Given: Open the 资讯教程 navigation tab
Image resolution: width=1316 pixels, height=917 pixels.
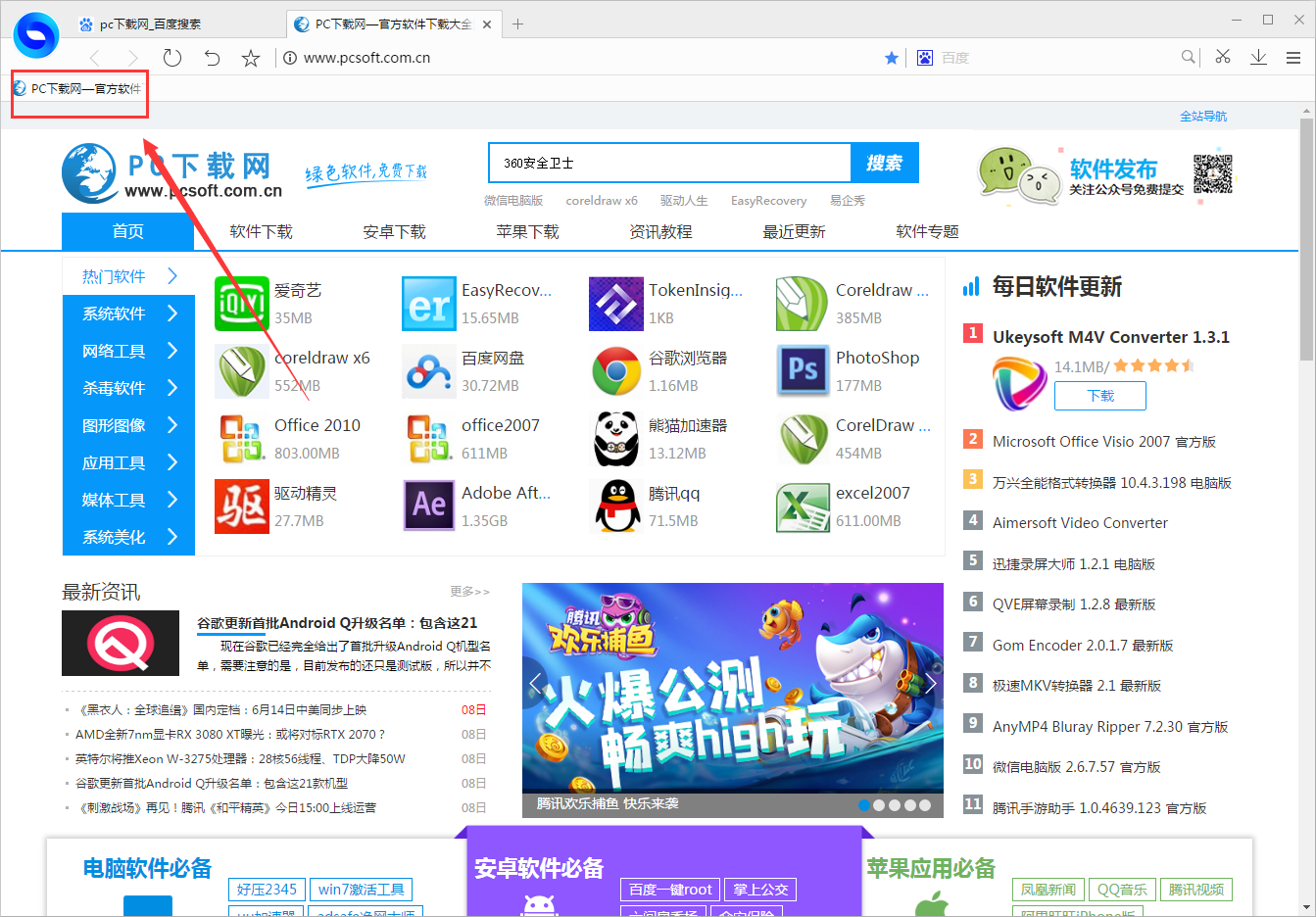Looking at the screenshot, I should pyautogui.click(x=660, y=231).
